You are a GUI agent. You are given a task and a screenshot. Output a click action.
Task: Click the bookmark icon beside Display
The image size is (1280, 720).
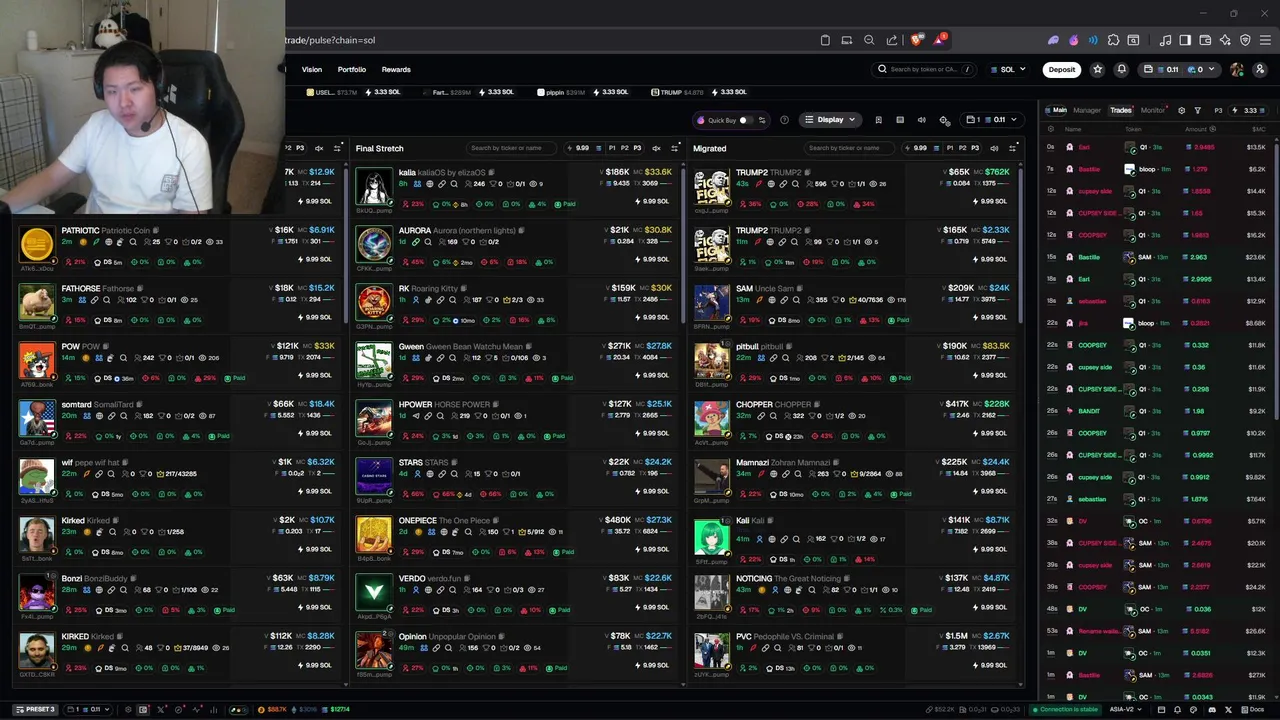tap(878, 120)
